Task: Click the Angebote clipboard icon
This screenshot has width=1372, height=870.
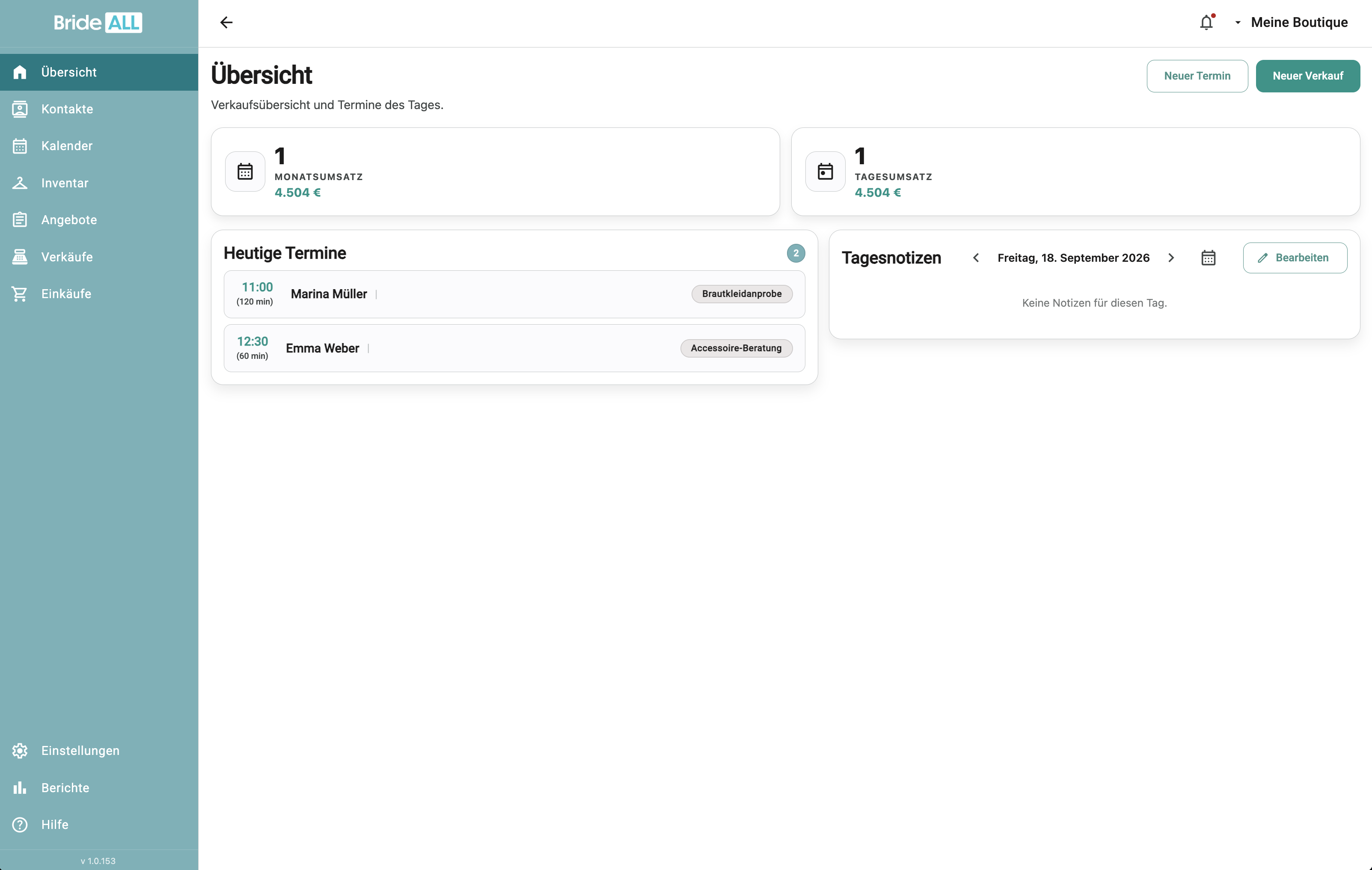Action: click(x=20, y=220)
